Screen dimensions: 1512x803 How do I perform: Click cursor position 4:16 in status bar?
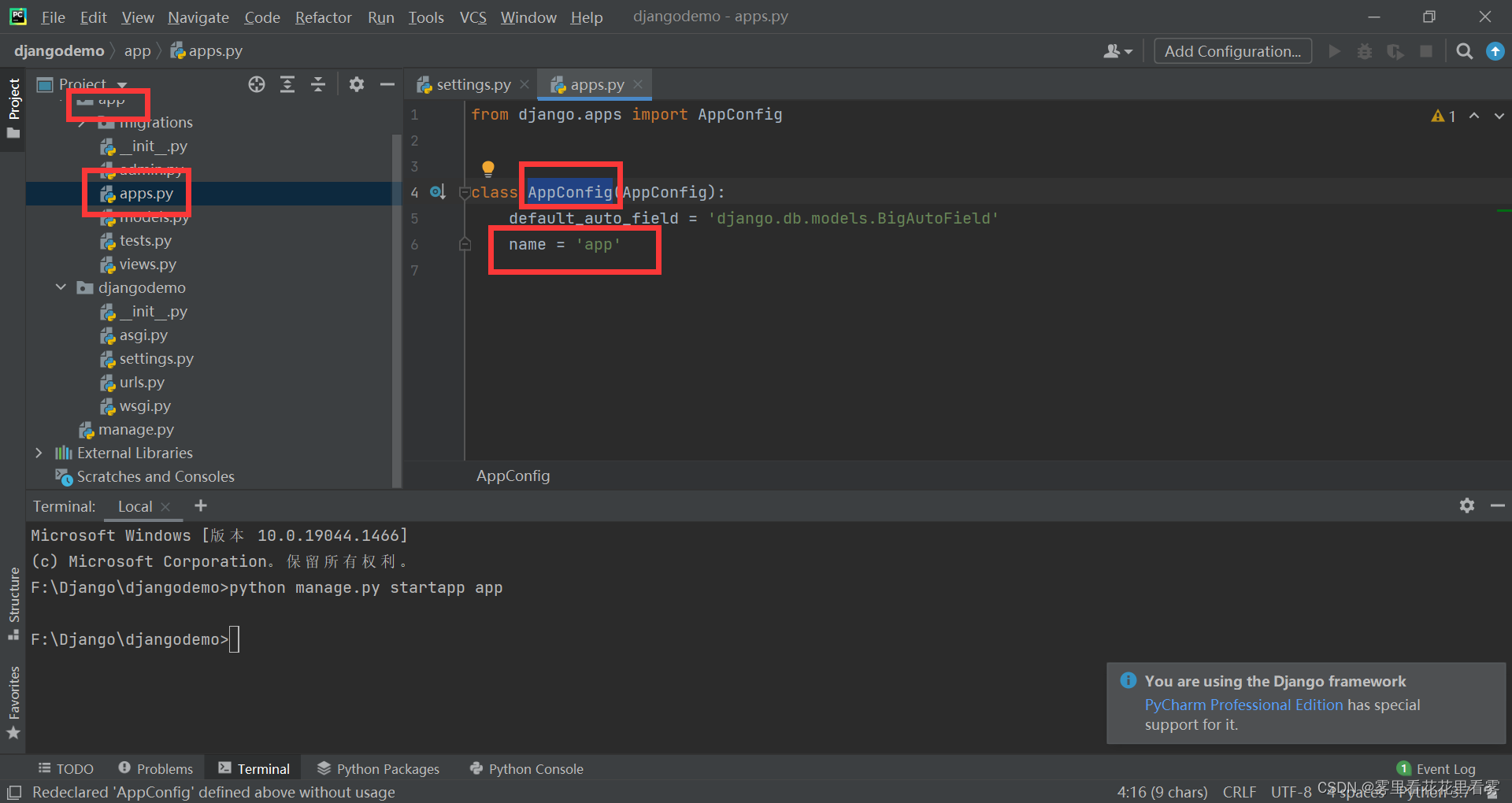1162,792
